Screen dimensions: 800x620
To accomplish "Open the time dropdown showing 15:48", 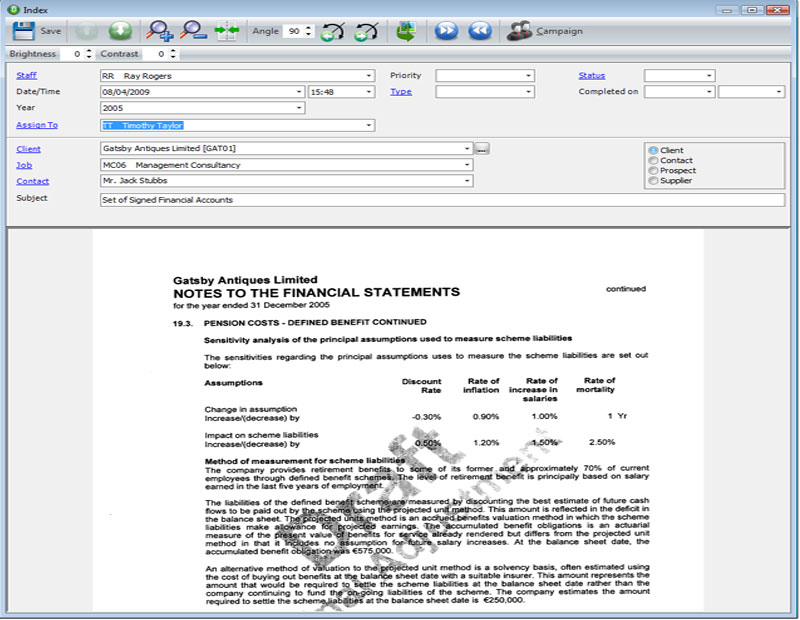I will pyautogui.click(x=368, y=92).
